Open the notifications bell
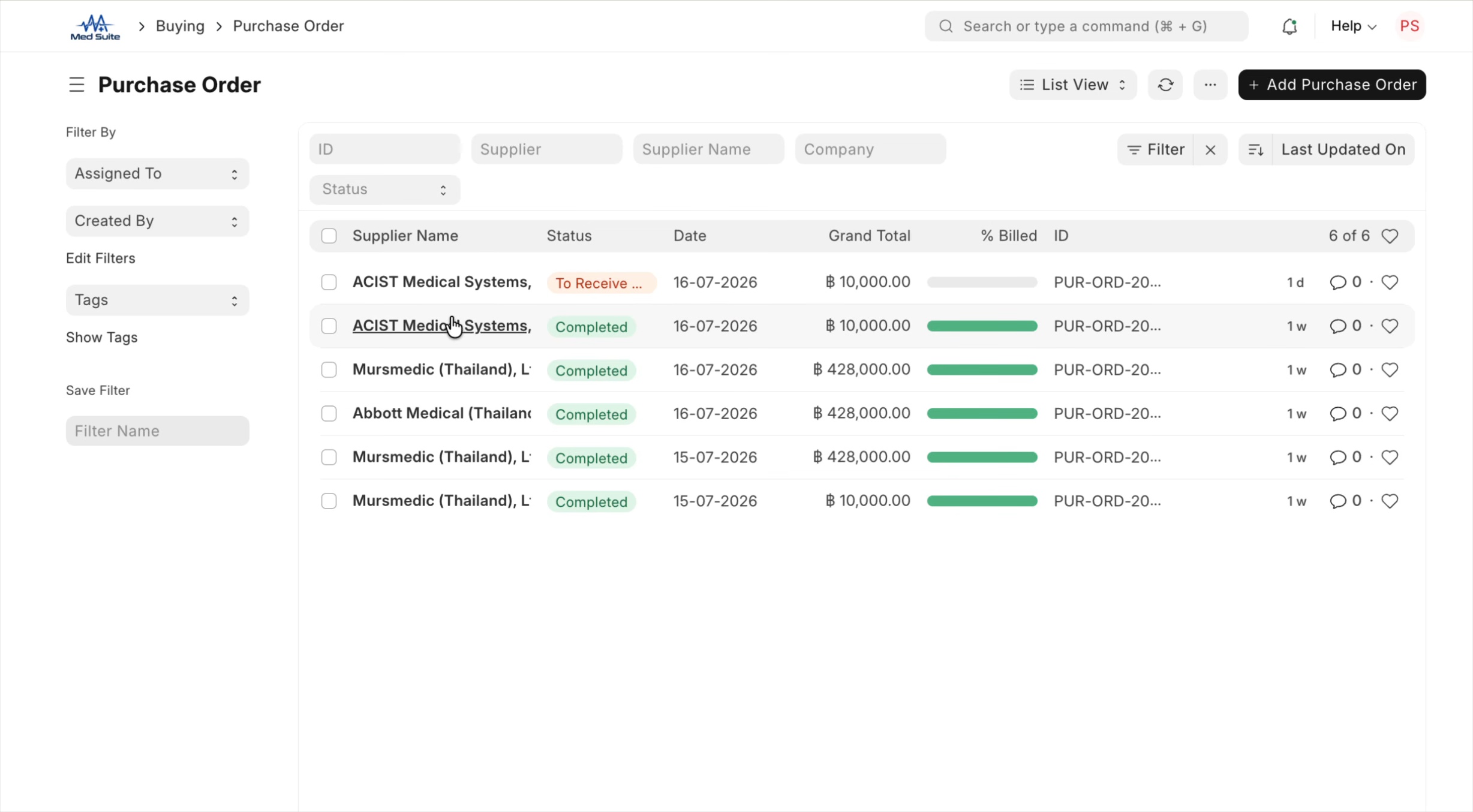This screenshot has width=1473, height=812. point(1289,26)
